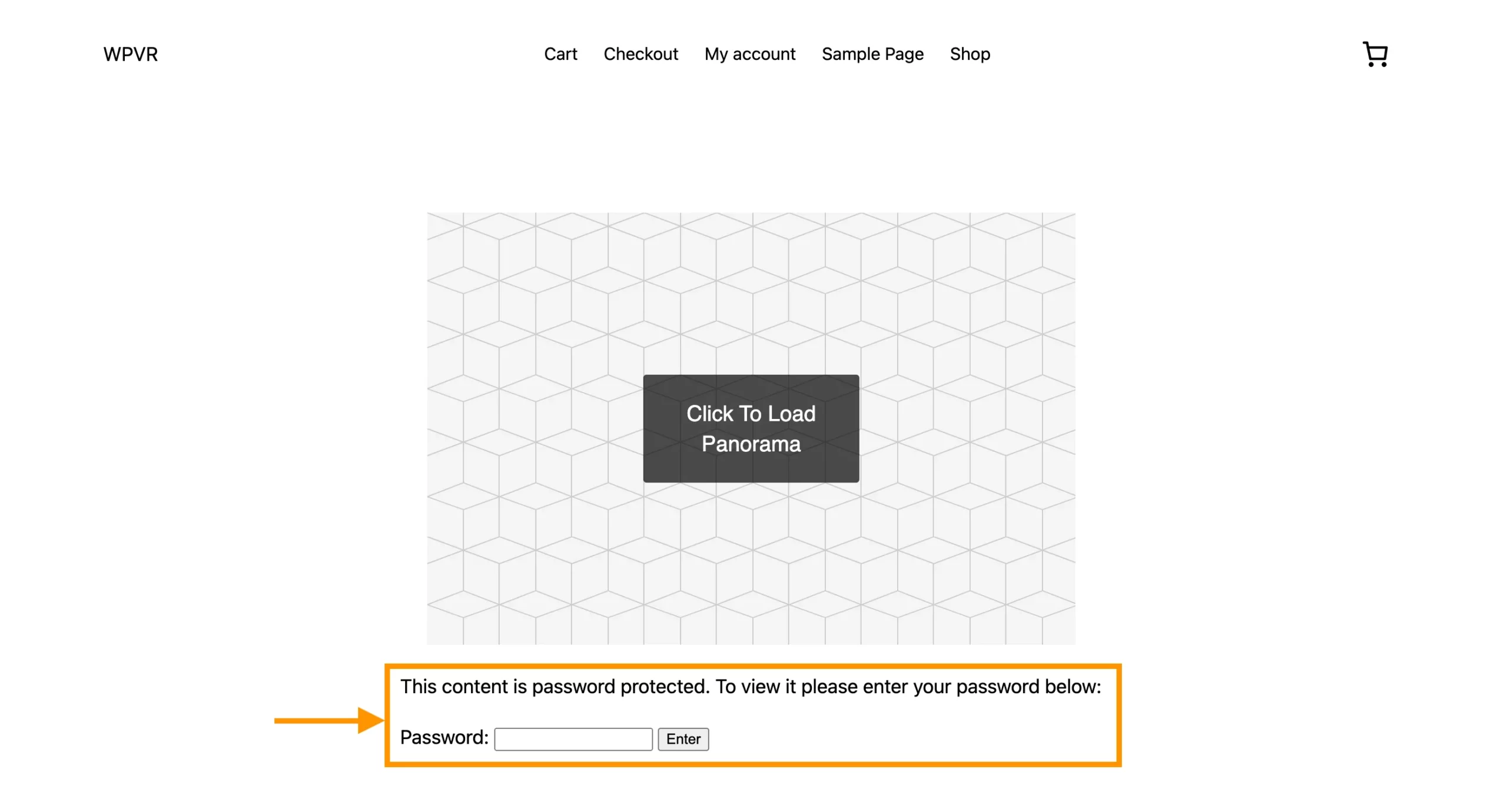Select the My account menu item

[749, 54]
